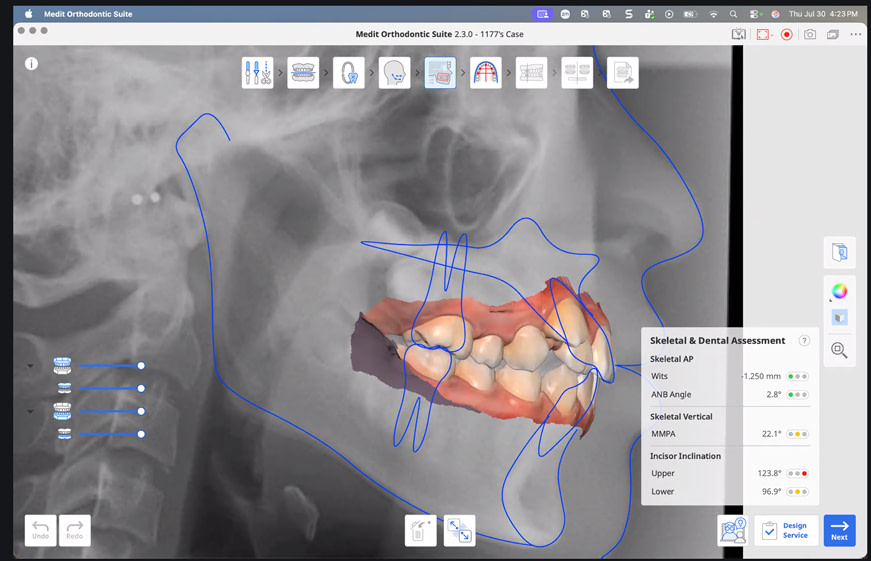Open the arch form grid step

485,73
